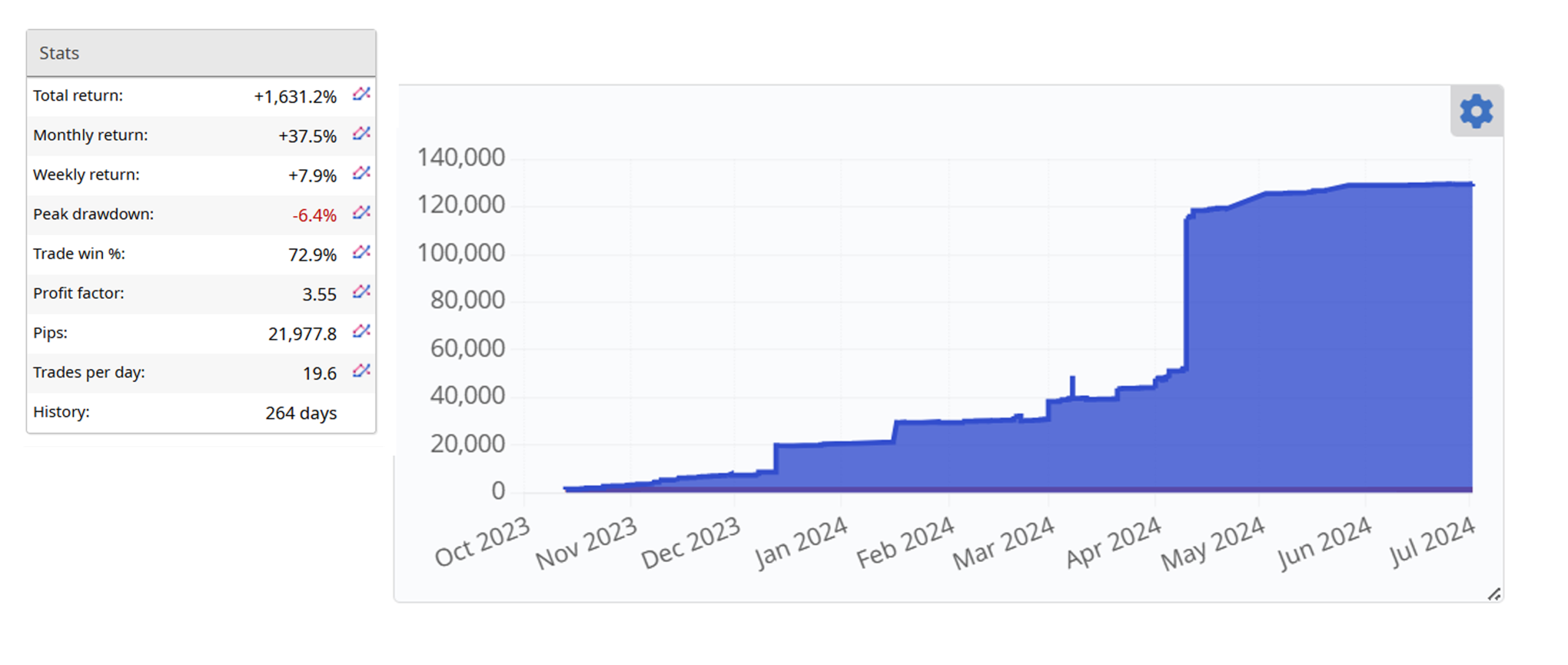Viewport: 1568px width, 665px height.
Task: Click the Stats panel header
Action: (201, 53)
